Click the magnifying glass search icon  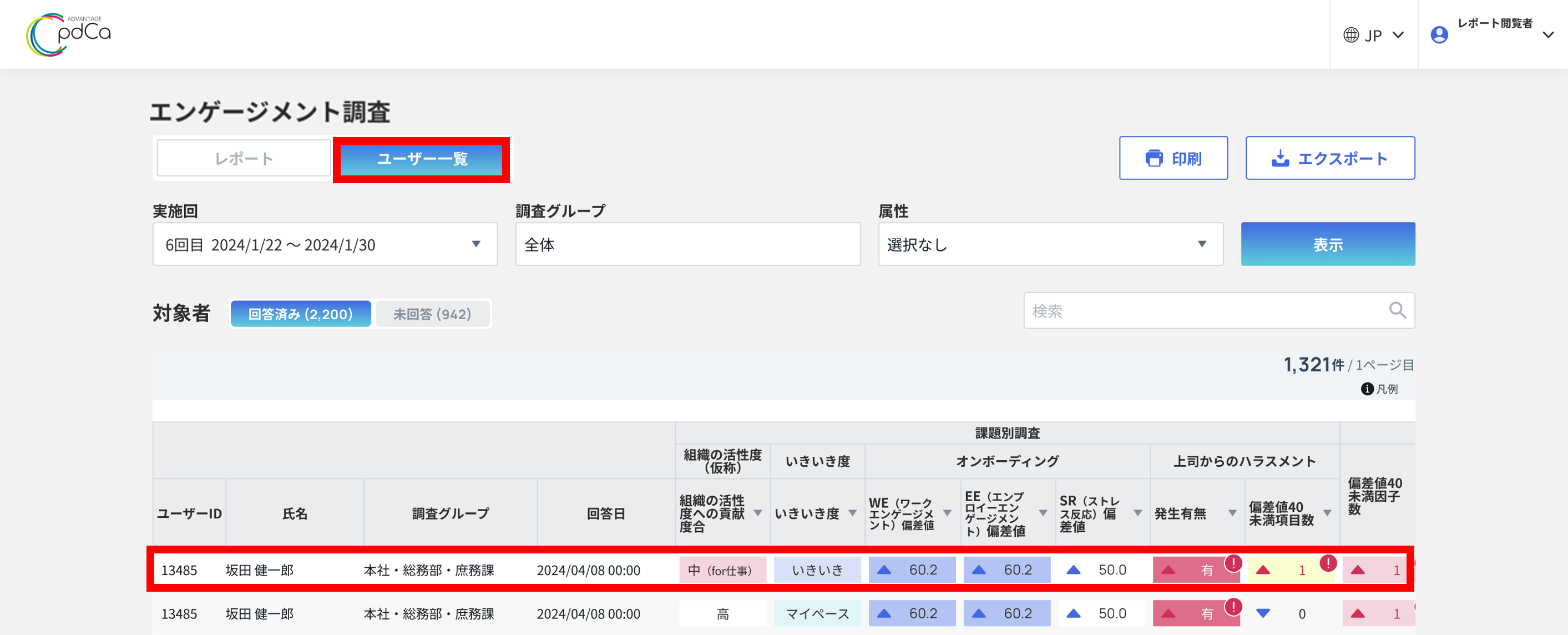coord(1397,310)
